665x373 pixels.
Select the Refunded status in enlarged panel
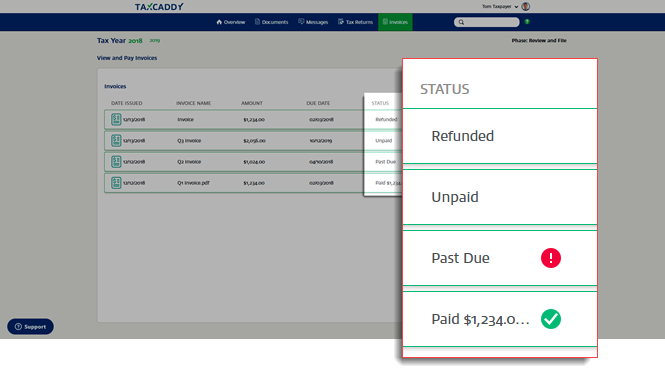tap(500, 136)
